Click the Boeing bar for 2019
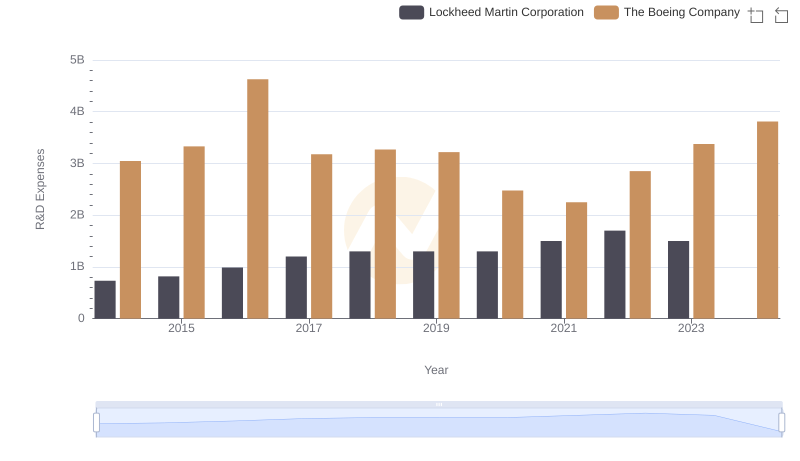This screenshot has width=800, height=461. 449,236
